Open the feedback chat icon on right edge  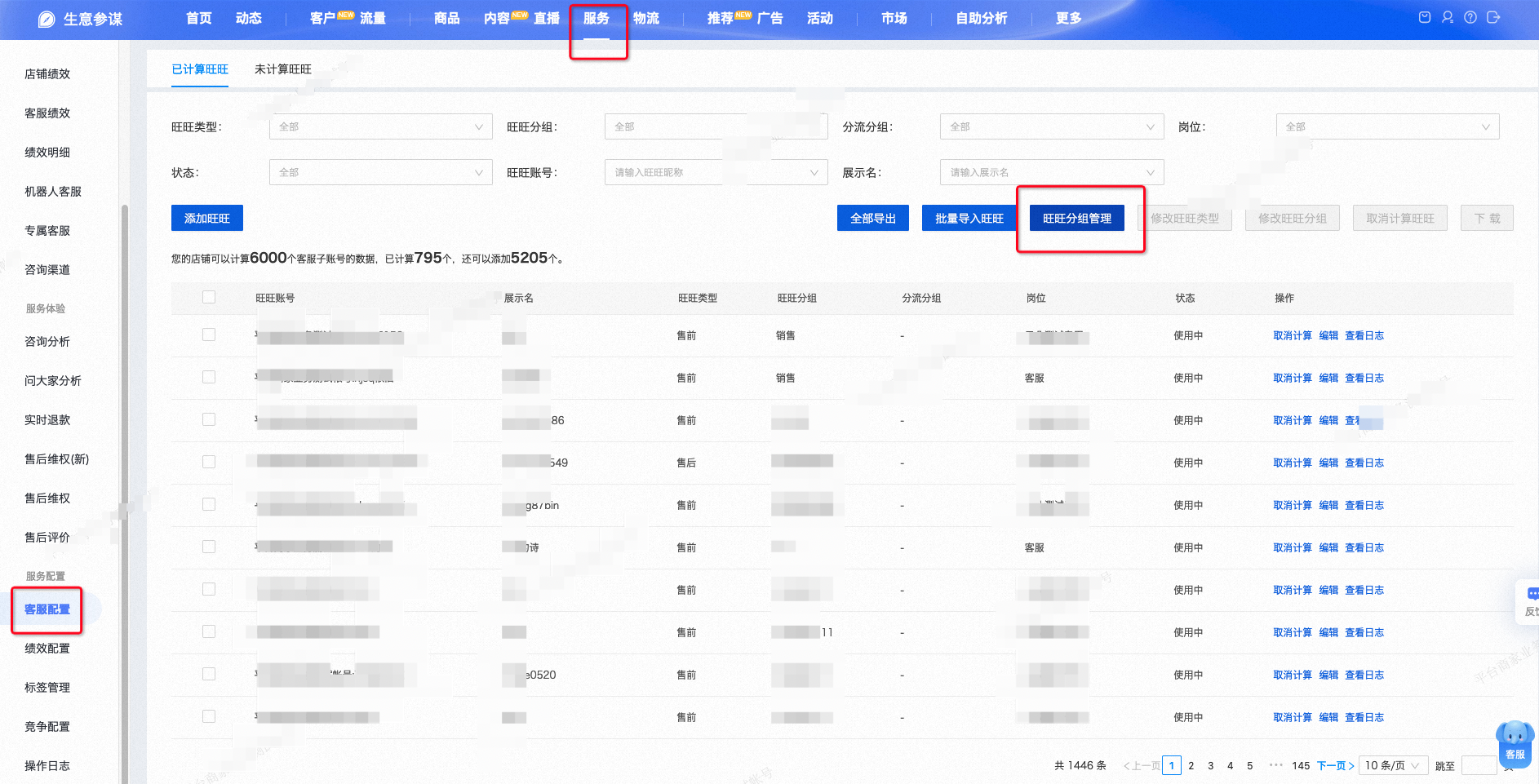tap(1532, 594)
